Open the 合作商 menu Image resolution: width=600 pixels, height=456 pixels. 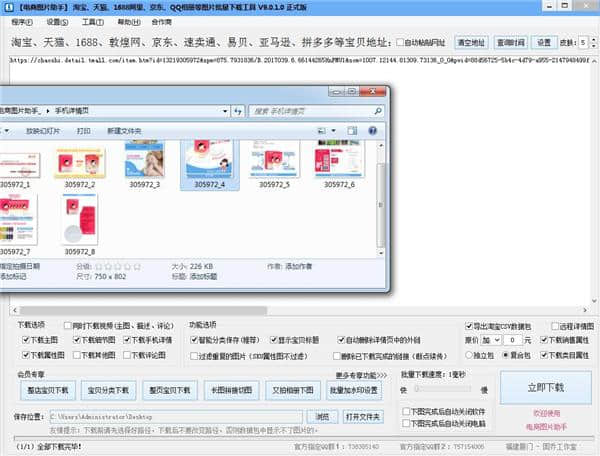point(161,22)
